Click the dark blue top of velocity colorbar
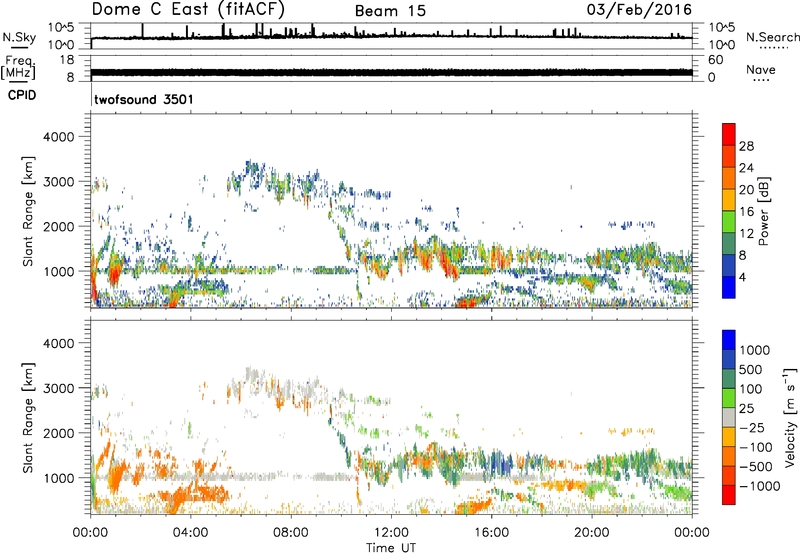 (x=729, y=340)
